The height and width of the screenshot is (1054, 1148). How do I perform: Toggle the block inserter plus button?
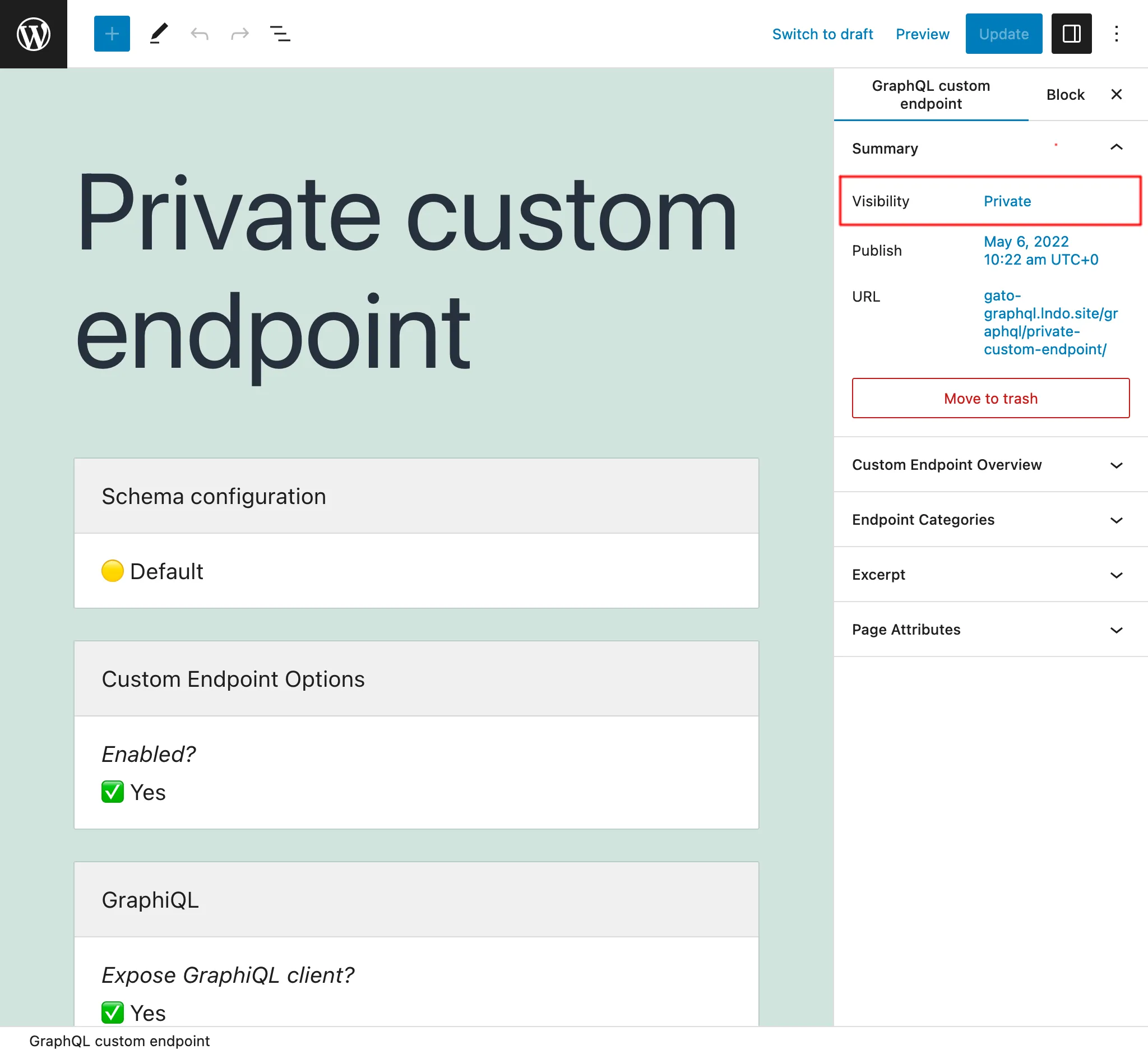(112, 34)
